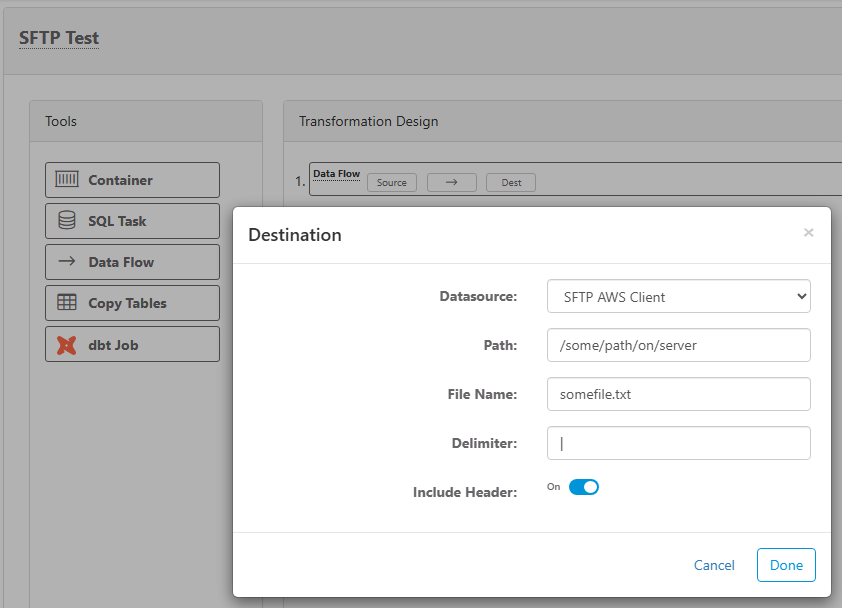The image size is (842, 608).
Task: Click the Data Flow step label
Action: (x=336, y=174)
